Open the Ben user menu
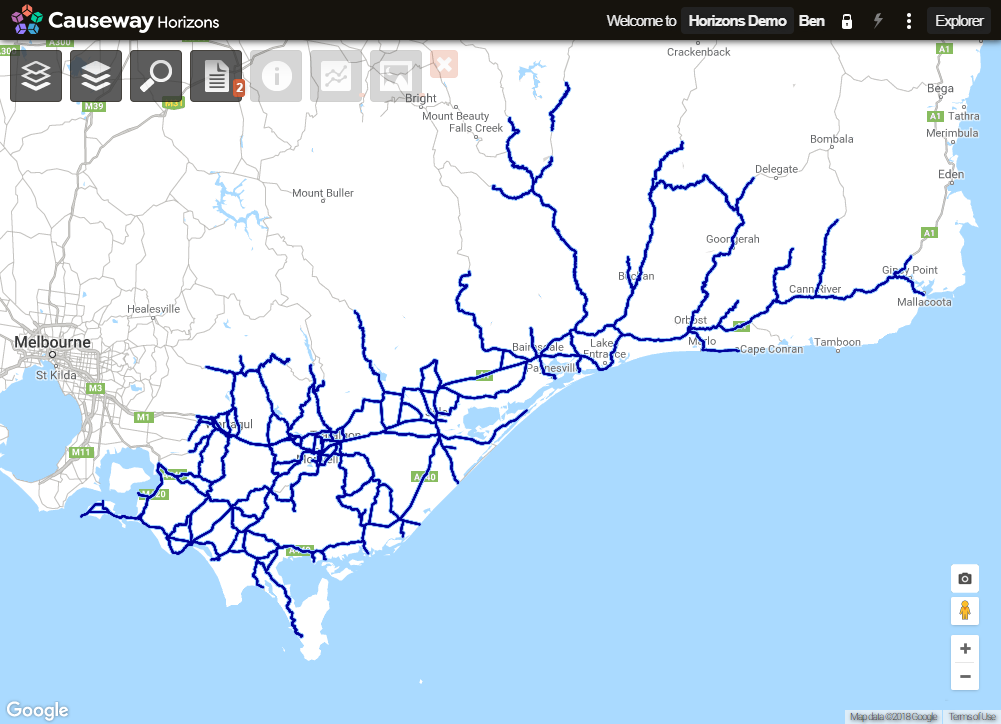This screenshot has width=1001, height=724. click(x=811, y=20)
